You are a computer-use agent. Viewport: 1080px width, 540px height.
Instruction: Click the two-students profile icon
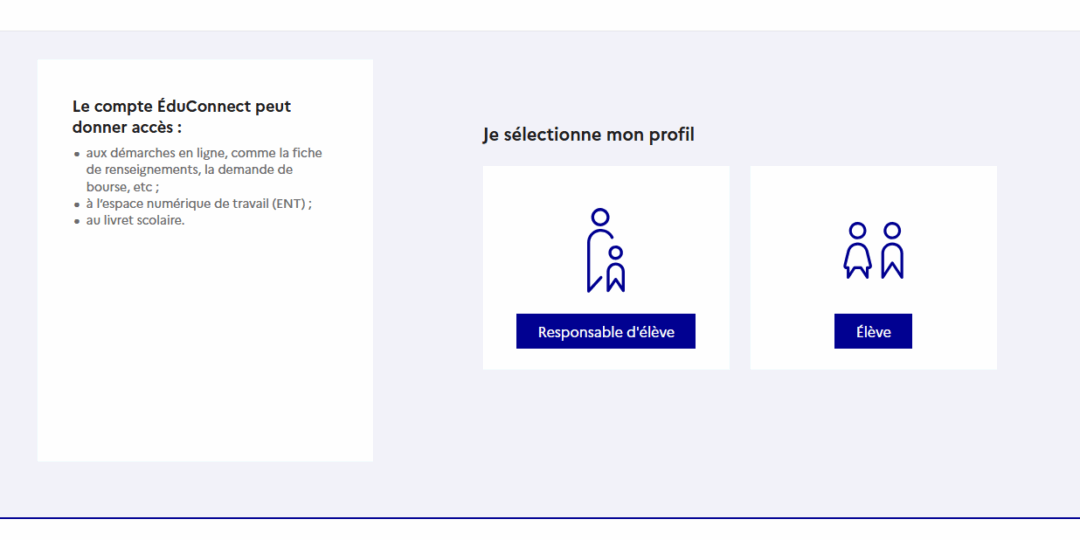coord(873,251)
